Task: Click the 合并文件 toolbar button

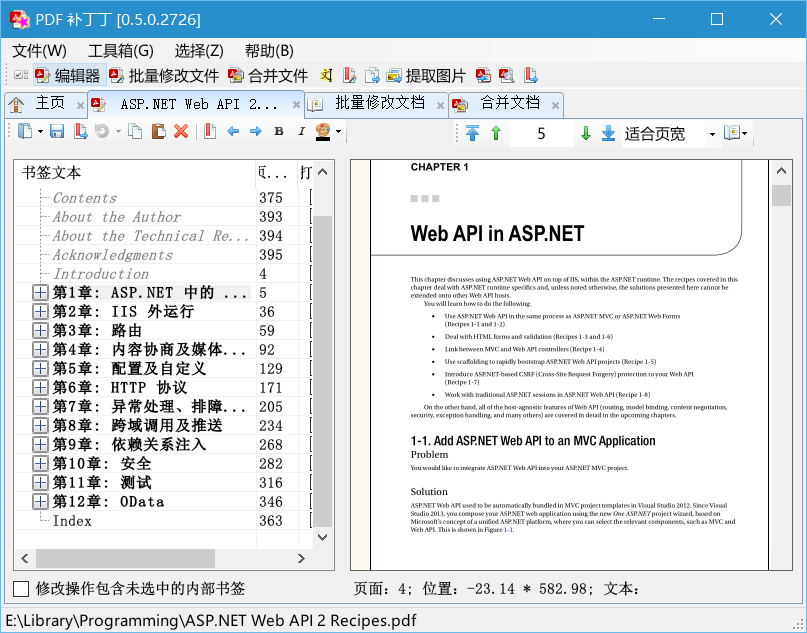Action: [268, 76]
